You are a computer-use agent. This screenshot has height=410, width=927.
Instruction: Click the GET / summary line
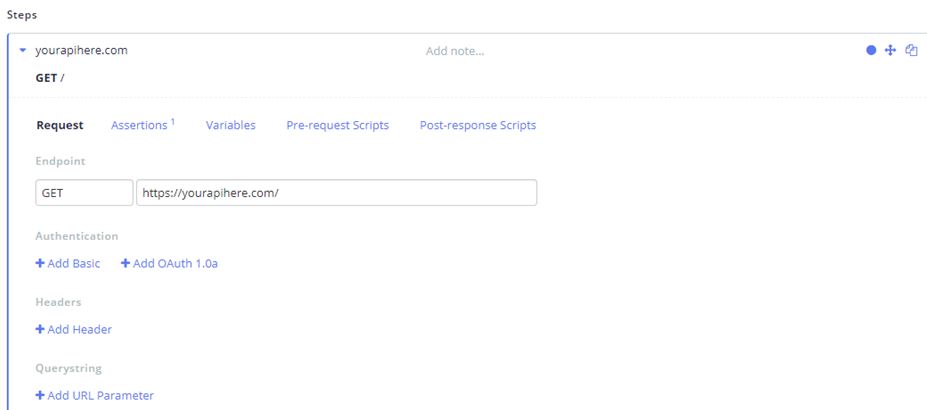[x=50, y=78]
